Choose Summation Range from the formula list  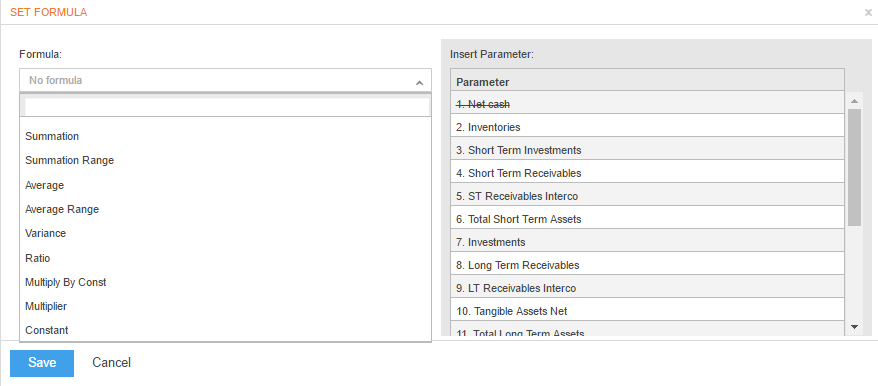click(225, 160)
